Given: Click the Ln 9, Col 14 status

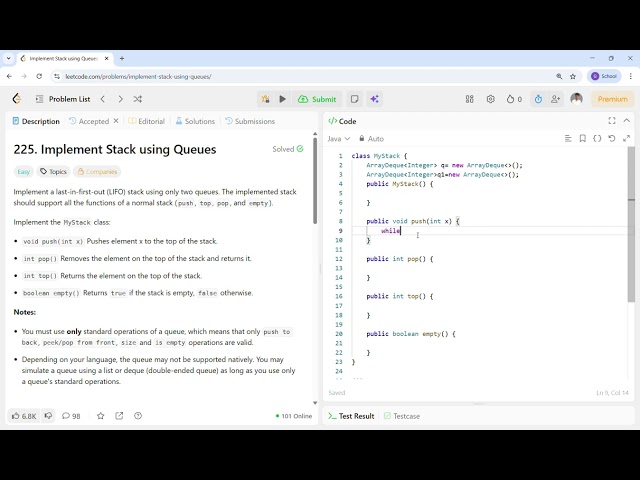Looking at the screenshot, I should 612,393.
